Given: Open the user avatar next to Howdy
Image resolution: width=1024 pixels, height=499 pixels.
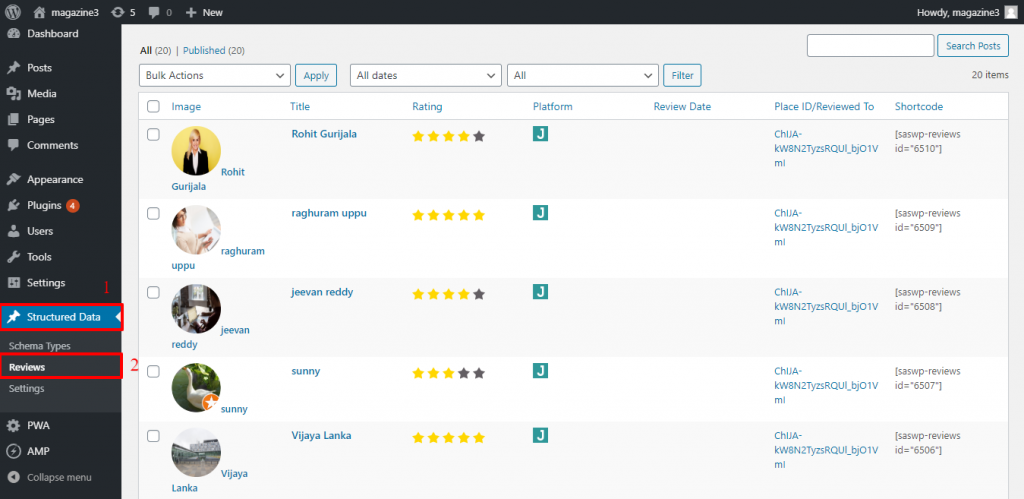Looking at the screenshot, I should click(1010, 12).
